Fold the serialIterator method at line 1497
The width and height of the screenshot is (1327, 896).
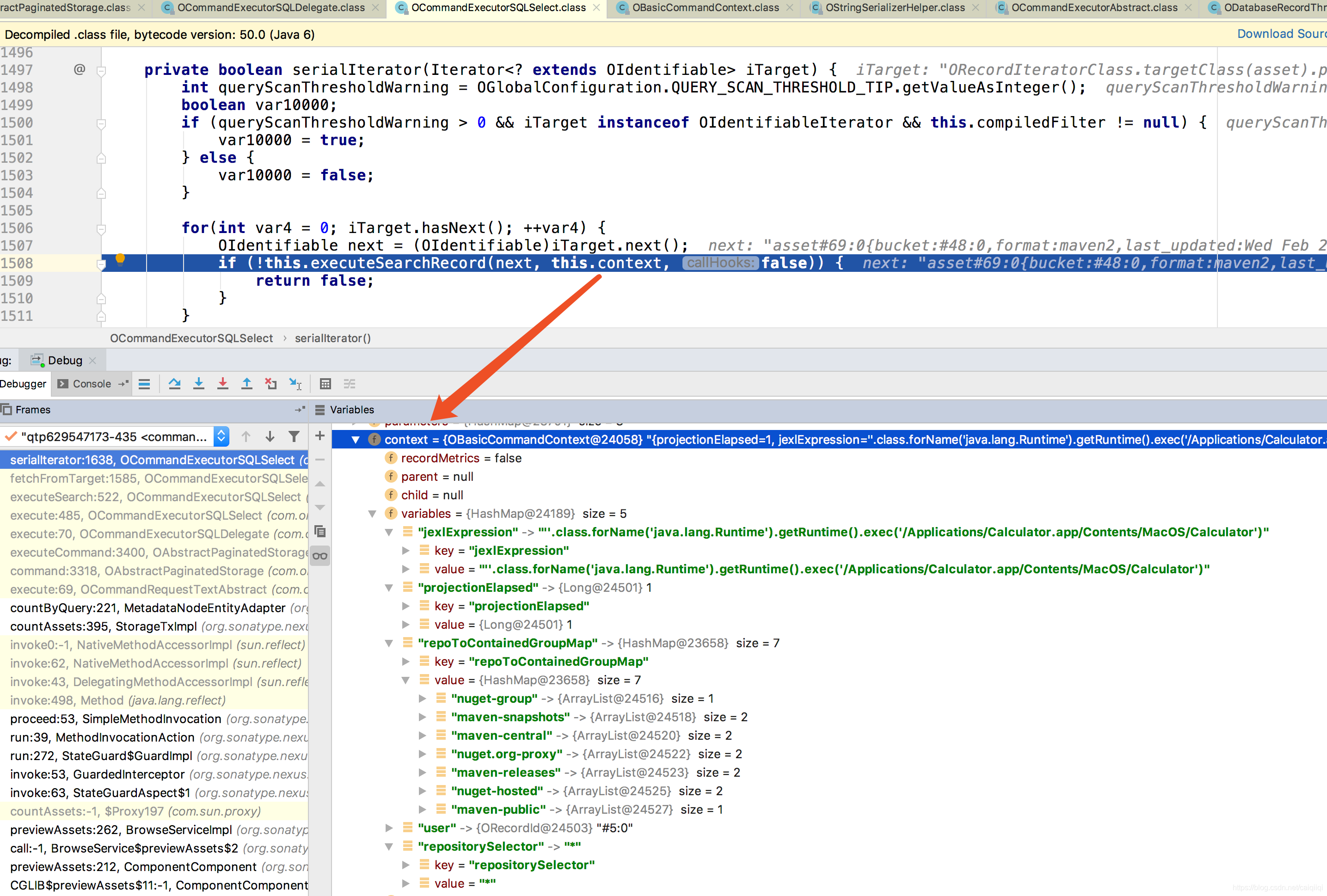(x=101, y=71)
